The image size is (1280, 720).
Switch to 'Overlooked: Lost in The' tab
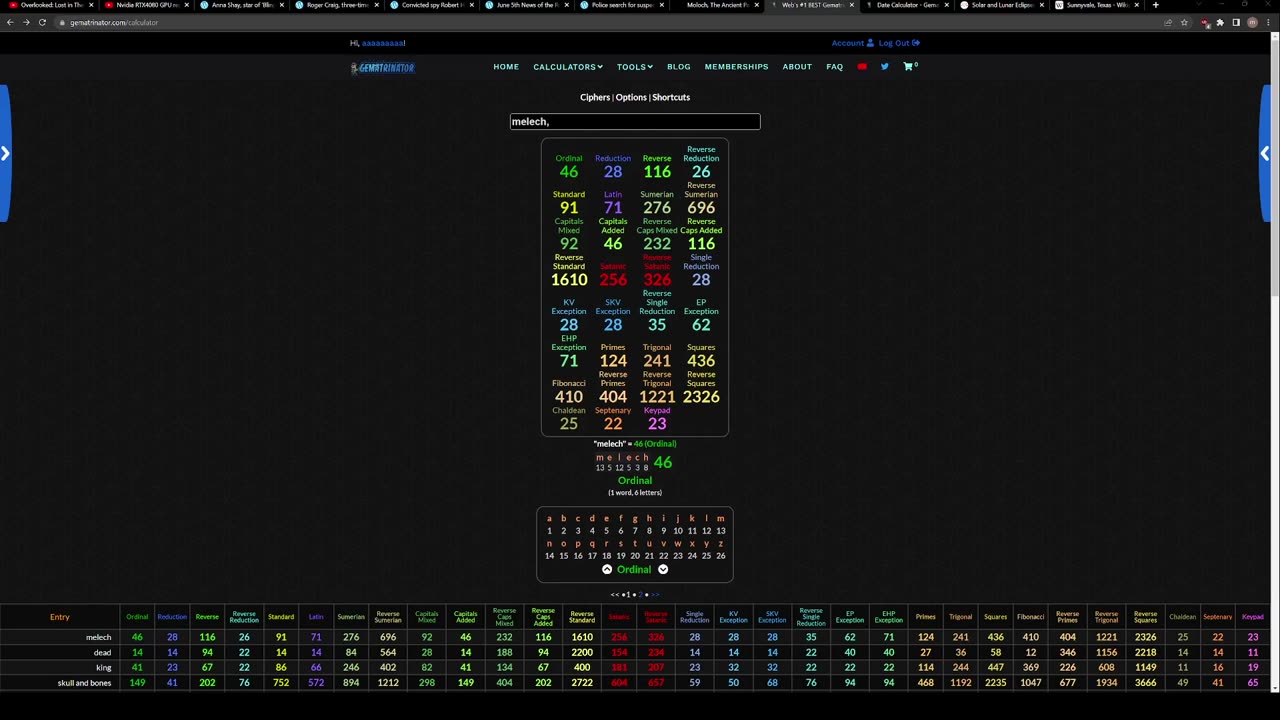tap(50, 5)
